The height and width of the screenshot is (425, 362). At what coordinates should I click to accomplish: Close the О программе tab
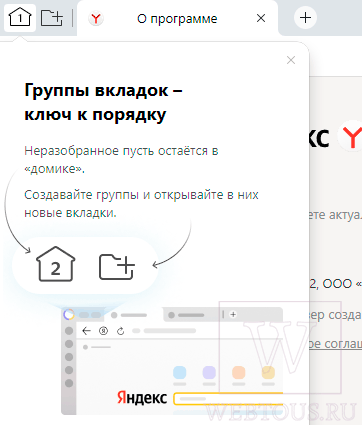(261, 18)
